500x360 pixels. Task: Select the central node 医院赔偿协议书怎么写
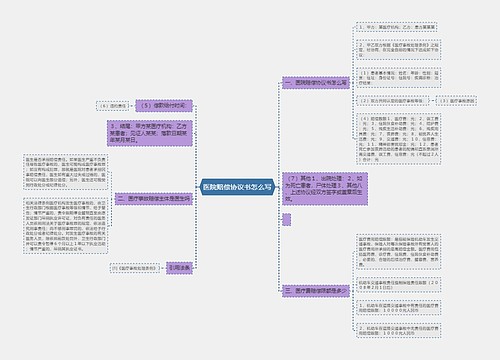click(237, 187)
